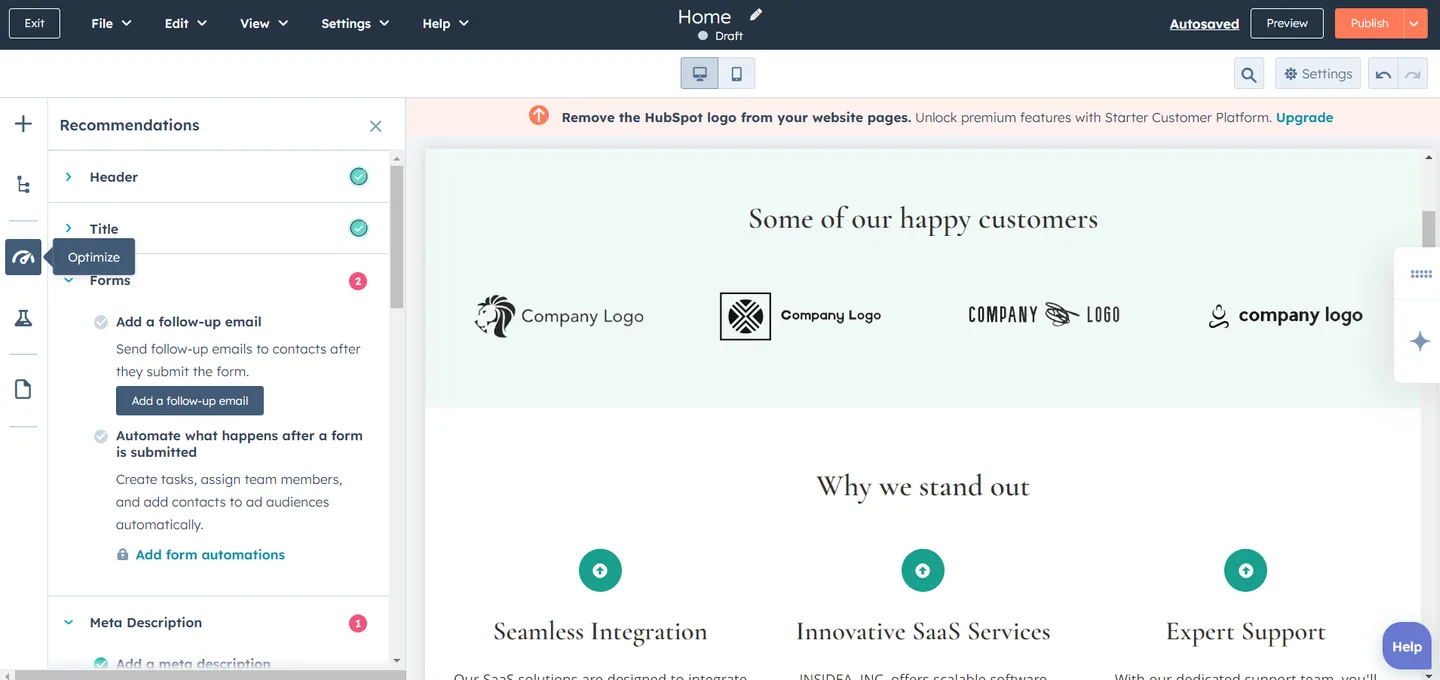Viewport: 1440px width, 680px height.
Task: Select the Seamless Integration green circle icon
Action: click(x=600, y=570)
